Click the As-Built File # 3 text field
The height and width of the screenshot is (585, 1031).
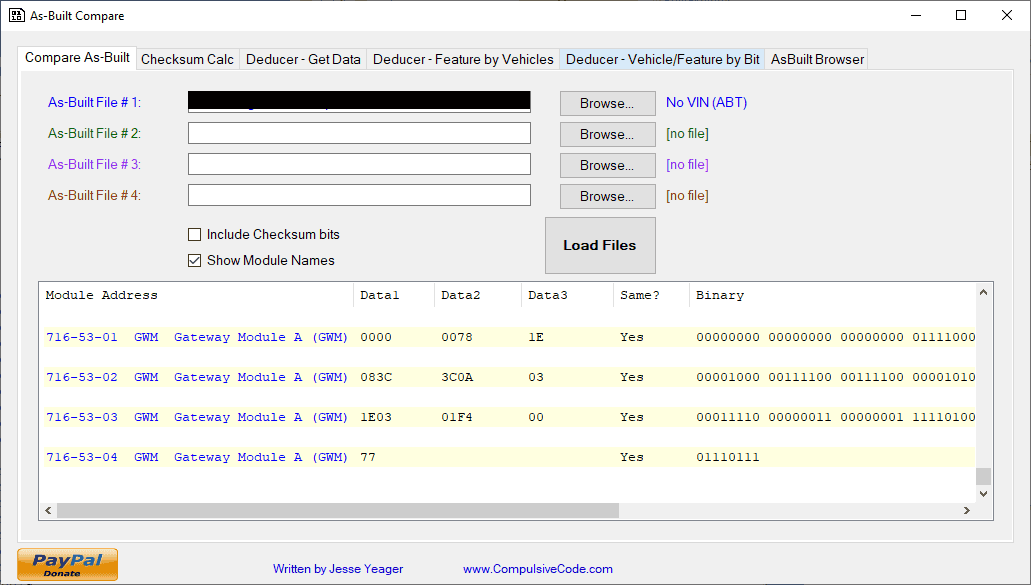tap(359, 165)
